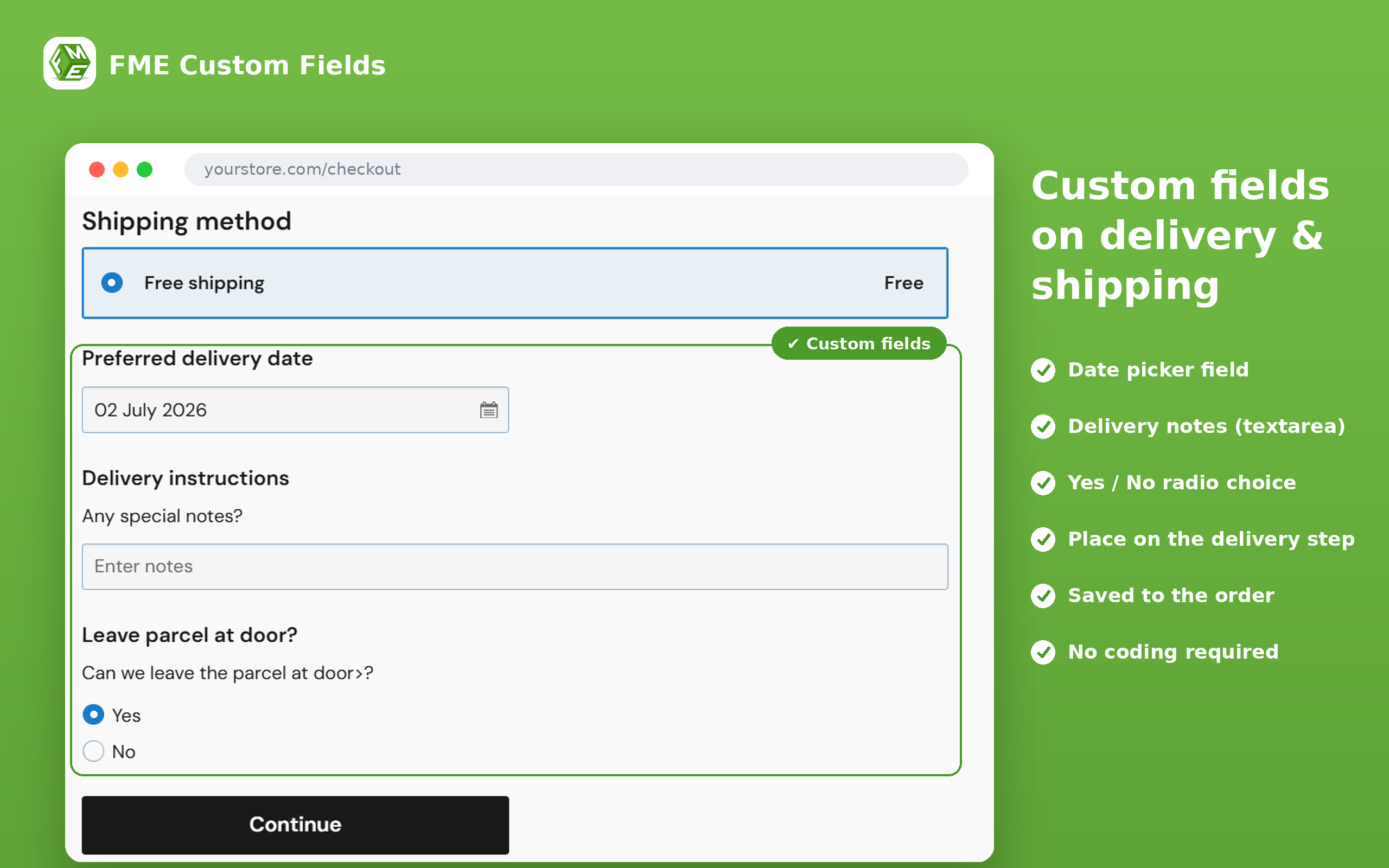Click the checkmark beside Saved to the order
Viewport: 1389px width, 868px height.
1043,596
